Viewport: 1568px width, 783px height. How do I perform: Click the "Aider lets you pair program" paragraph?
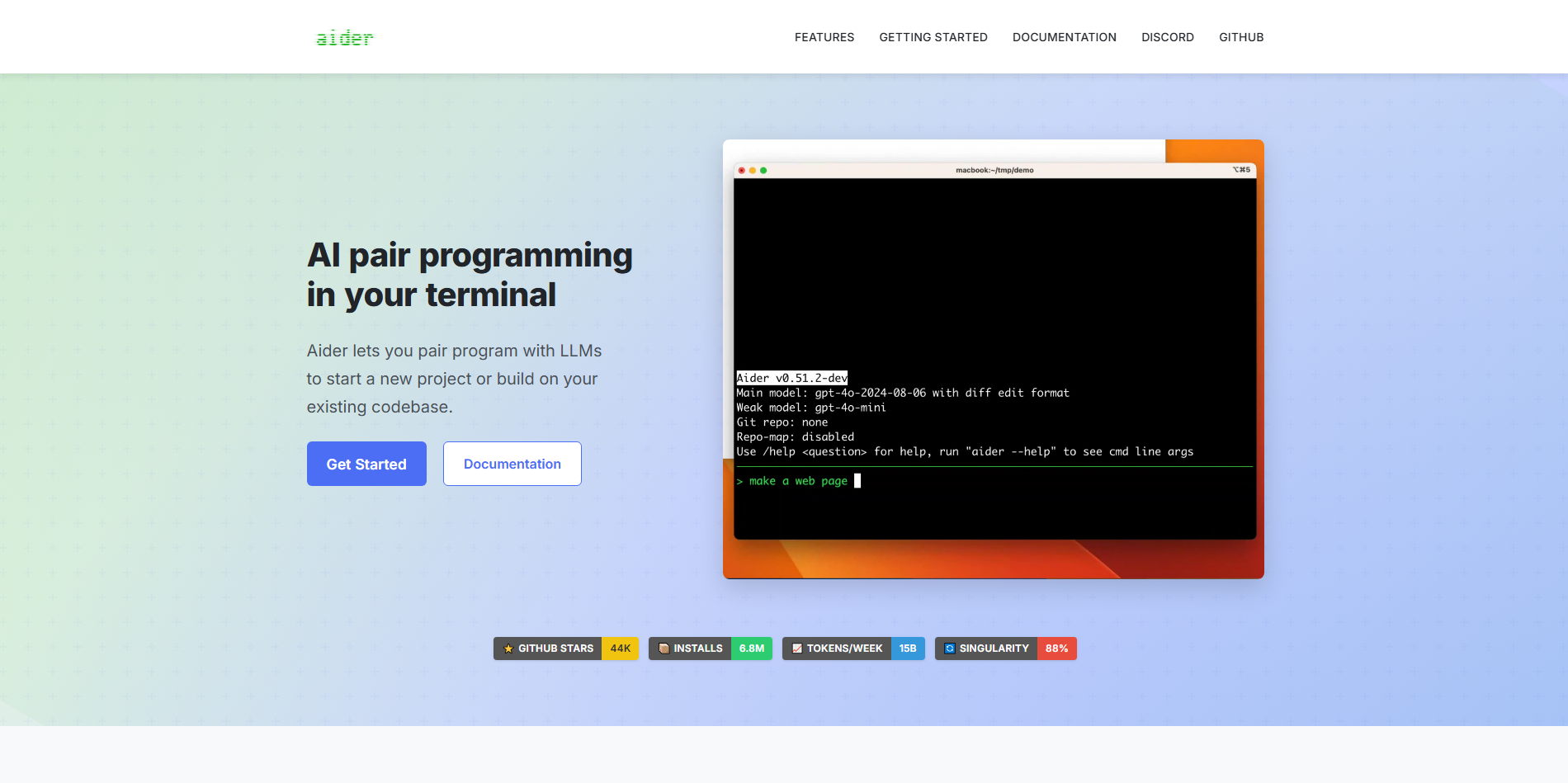(x=455, y=379)
